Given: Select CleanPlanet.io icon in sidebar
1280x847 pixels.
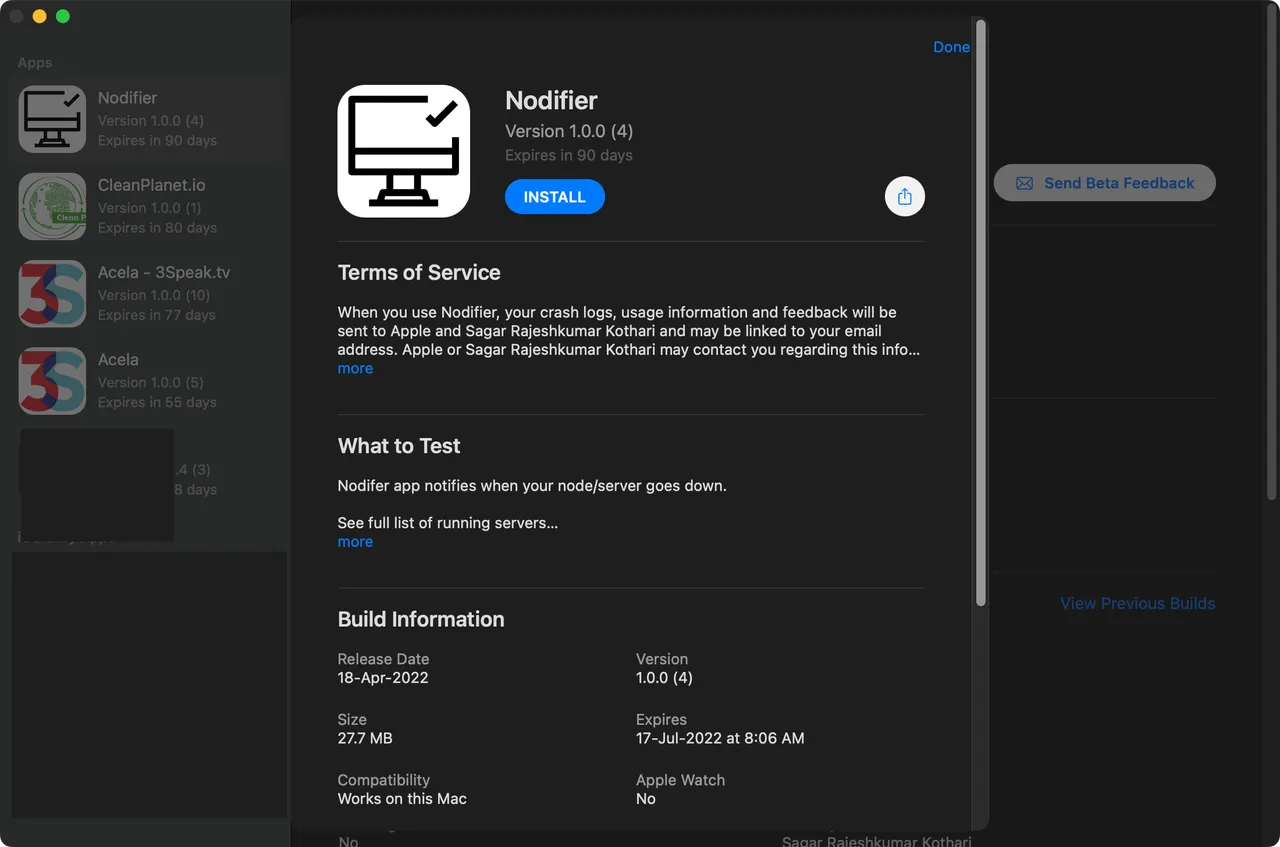Looking at the screenshot, I should pyautogui.click(x=52, y=207).
